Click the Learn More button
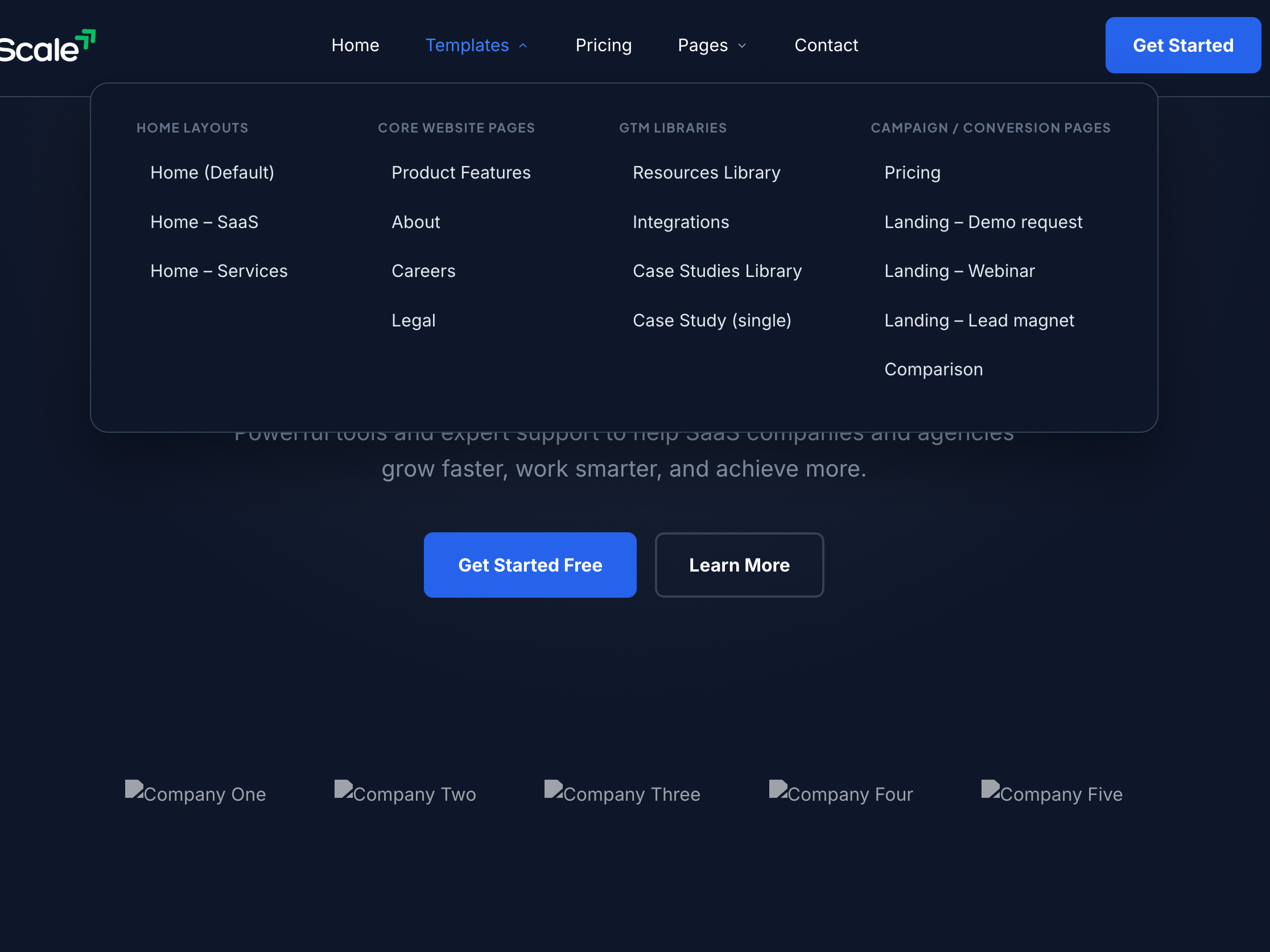1270x952 pixels. [739, 565]
